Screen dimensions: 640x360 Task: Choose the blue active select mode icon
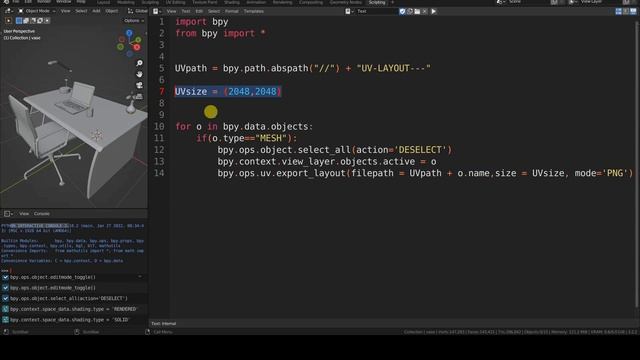tap(19, 20)
